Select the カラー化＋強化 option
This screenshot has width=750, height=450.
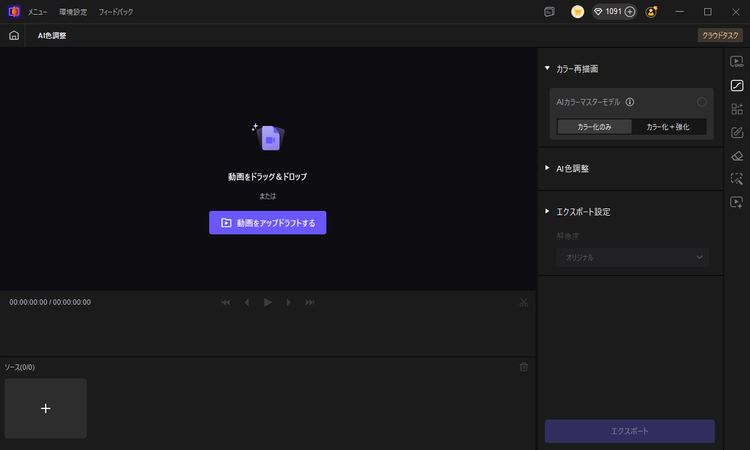[x=669, y=127]
